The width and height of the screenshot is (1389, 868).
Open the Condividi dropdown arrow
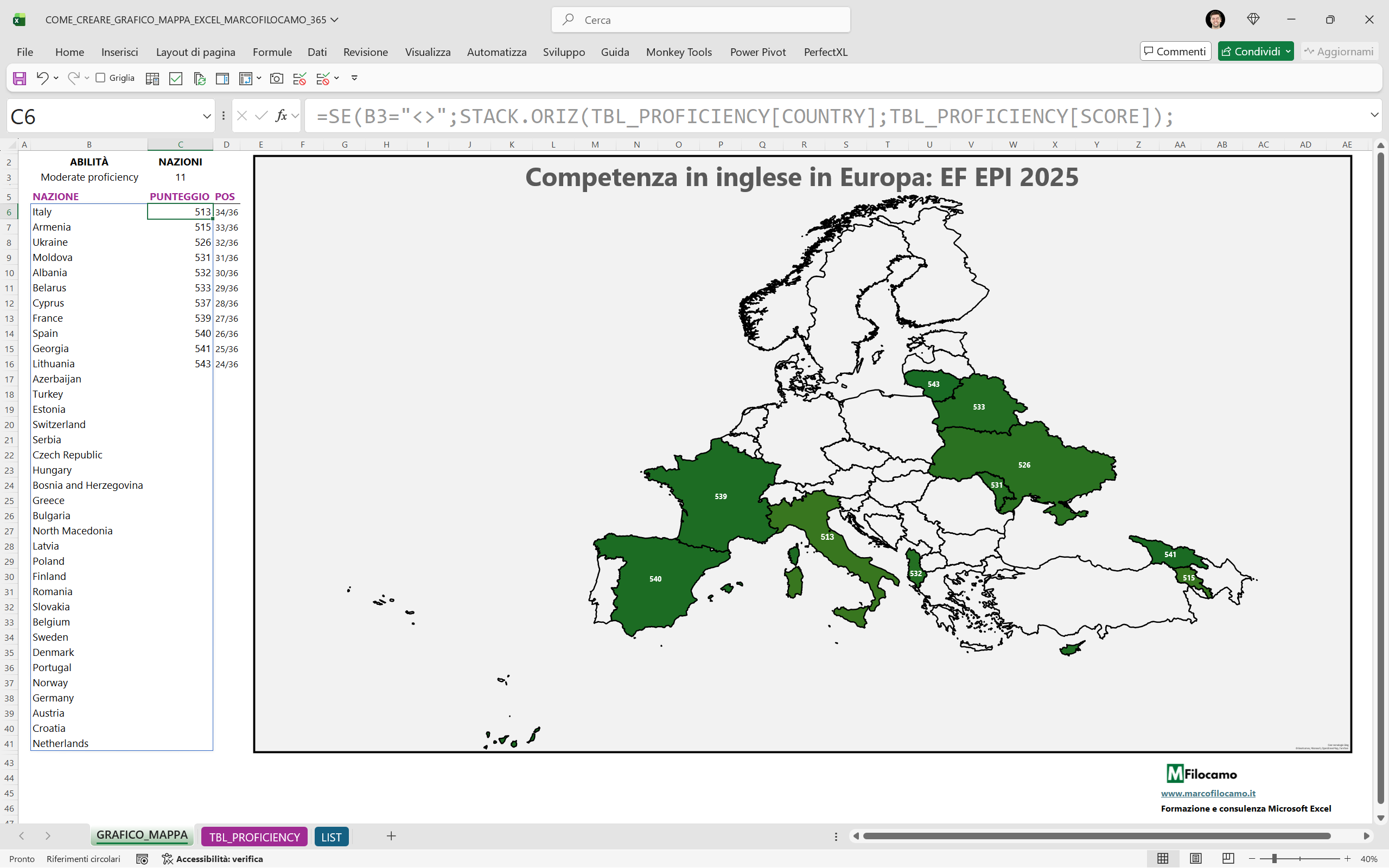click(1288, 52)
